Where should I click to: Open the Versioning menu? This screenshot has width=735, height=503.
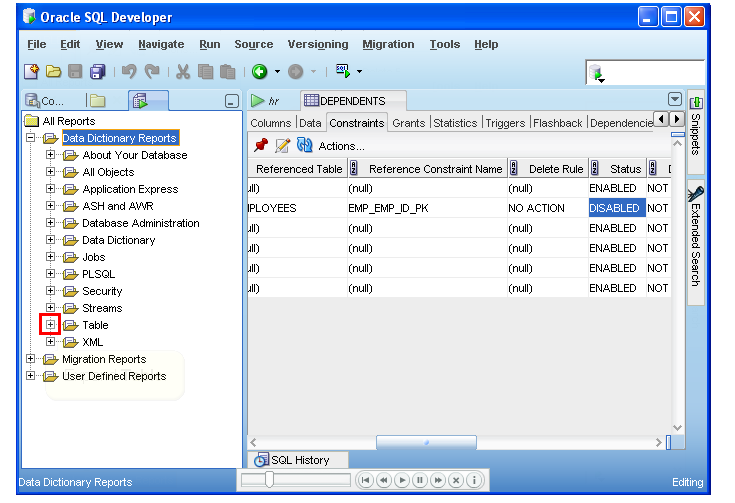[x=318, y=44]
